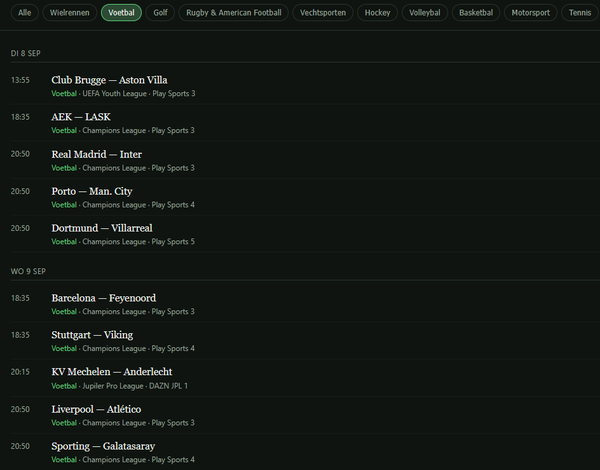
Task: Click Play Sports 4 under Porto — Man. City
Action: pyautogui.click(x=173, y=205)
